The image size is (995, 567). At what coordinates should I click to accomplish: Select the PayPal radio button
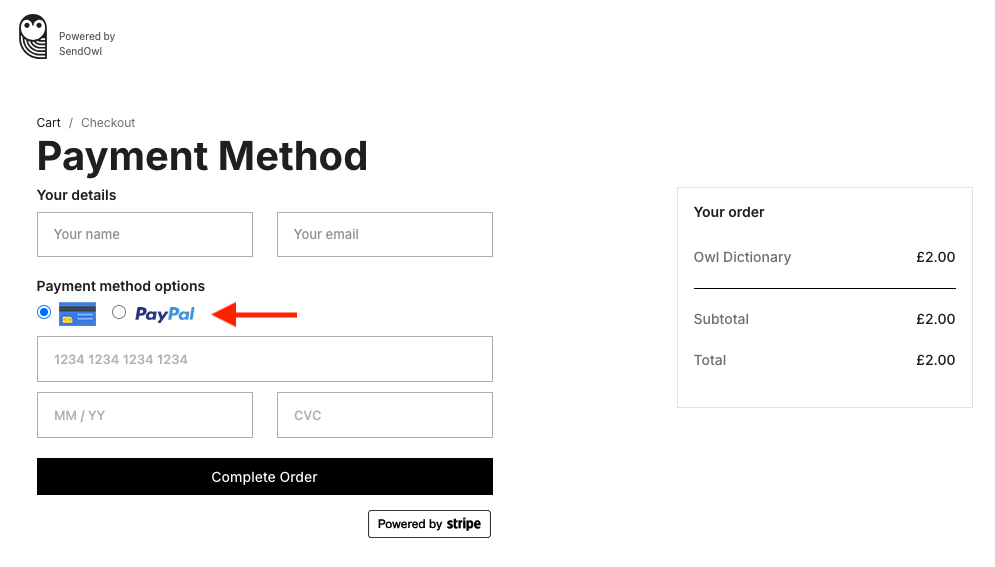119,312
